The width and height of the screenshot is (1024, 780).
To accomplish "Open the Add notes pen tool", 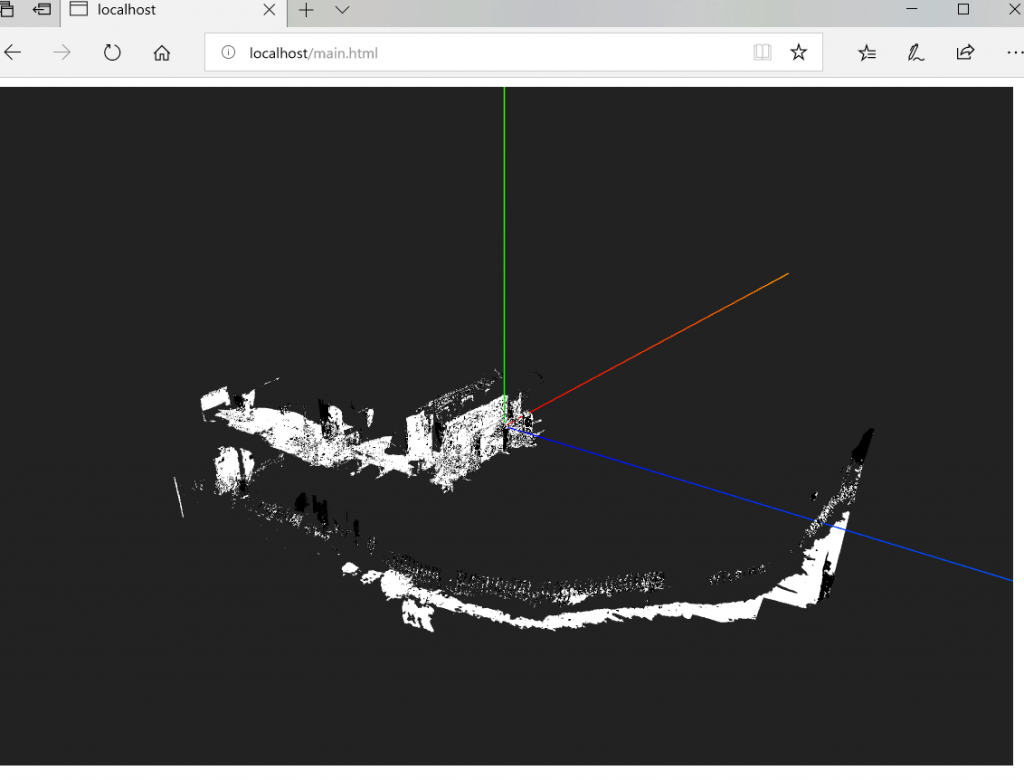I will pos(915,53).
